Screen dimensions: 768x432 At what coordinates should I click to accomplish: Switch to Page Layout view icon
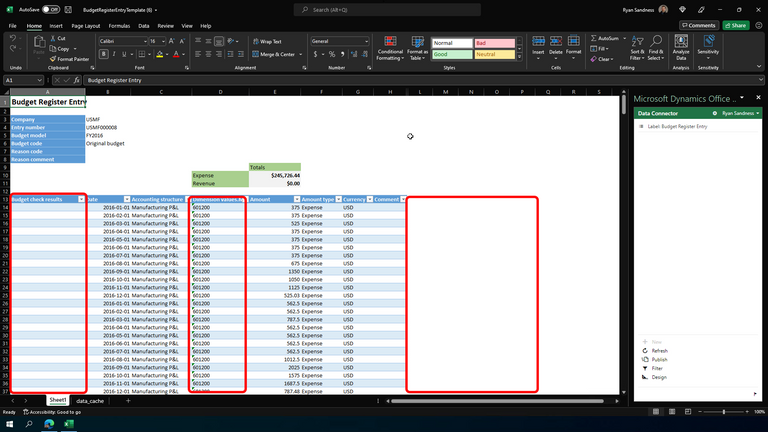tap(672, 412)
